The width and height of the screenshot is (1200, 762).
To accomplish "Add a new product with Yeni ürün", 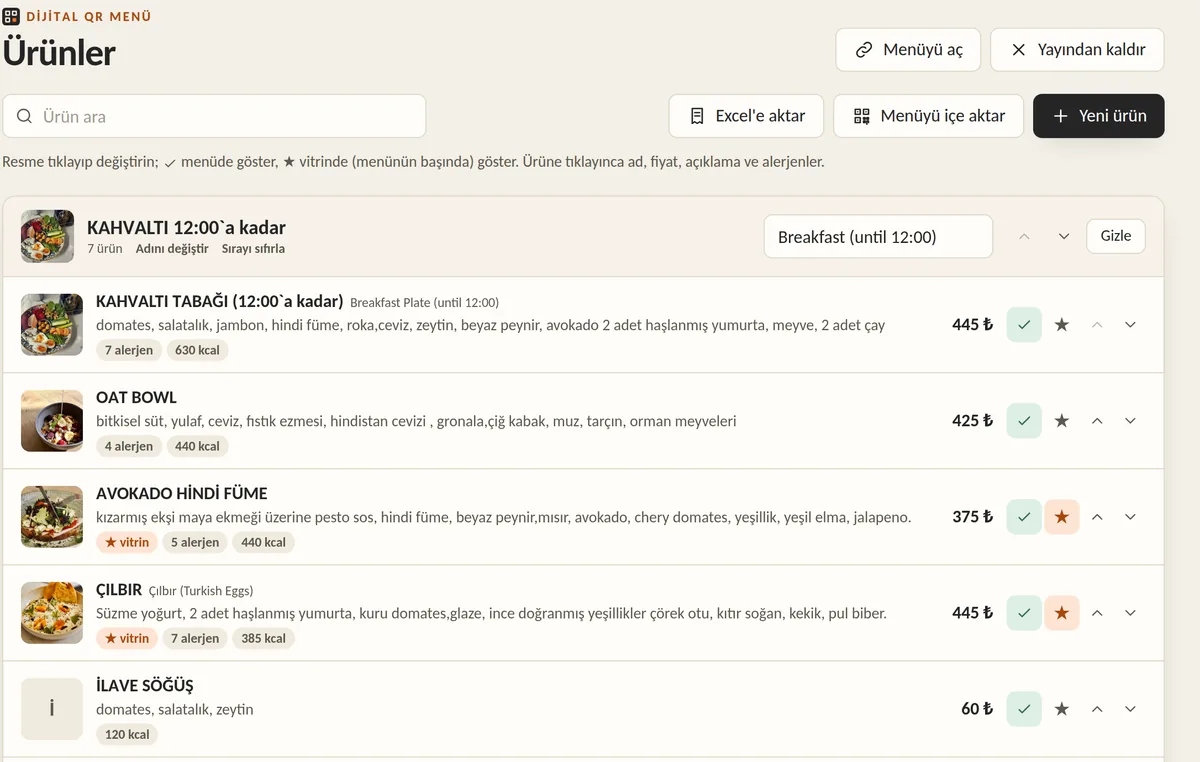I will [1099, 116].
